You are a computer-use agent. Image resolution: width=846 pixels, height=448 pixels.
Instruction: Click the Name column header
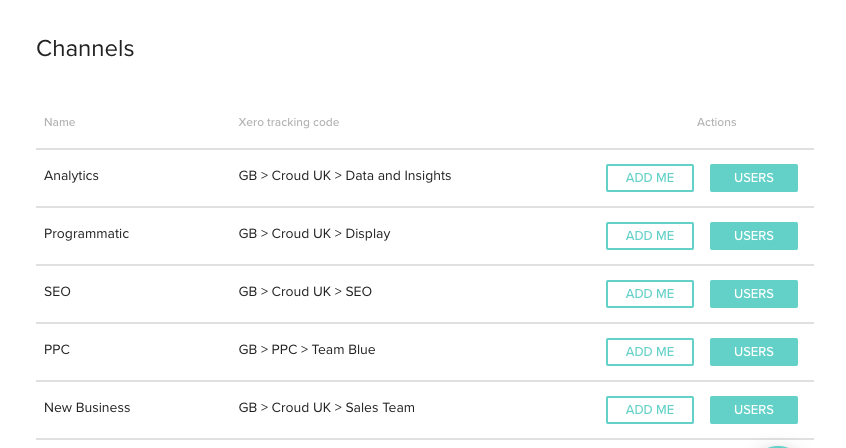point(59,122)
